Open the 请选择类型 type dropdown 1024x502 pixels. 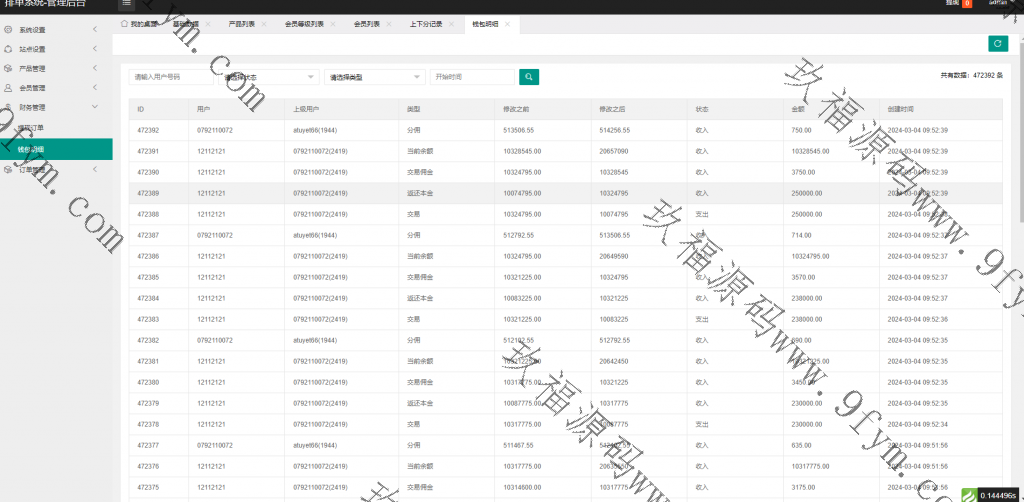[x=376, y=77]
